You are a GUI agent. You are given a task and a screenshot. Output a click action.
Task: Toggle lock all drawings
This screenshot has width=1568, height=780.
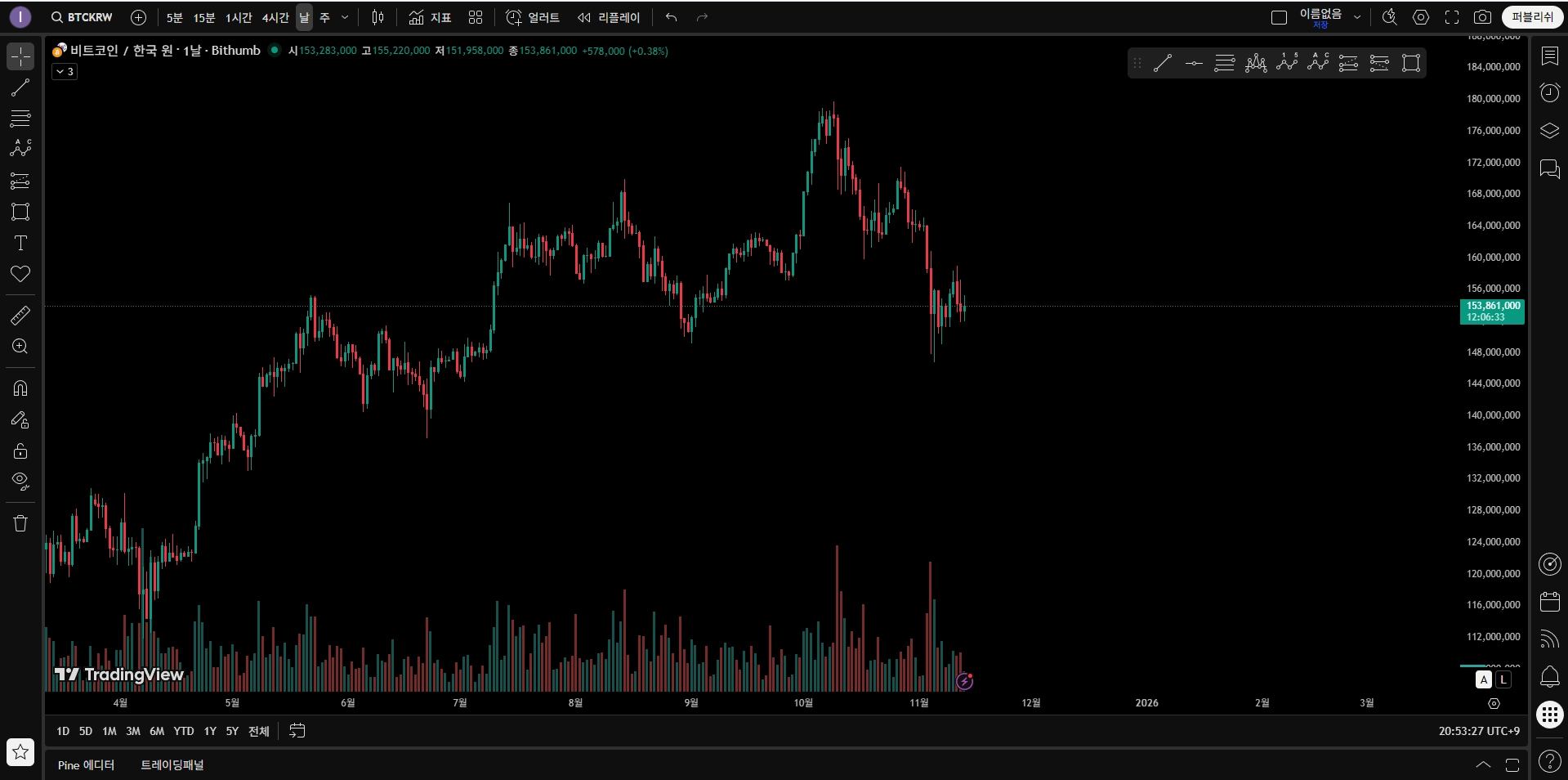click(x=20, y=451)
